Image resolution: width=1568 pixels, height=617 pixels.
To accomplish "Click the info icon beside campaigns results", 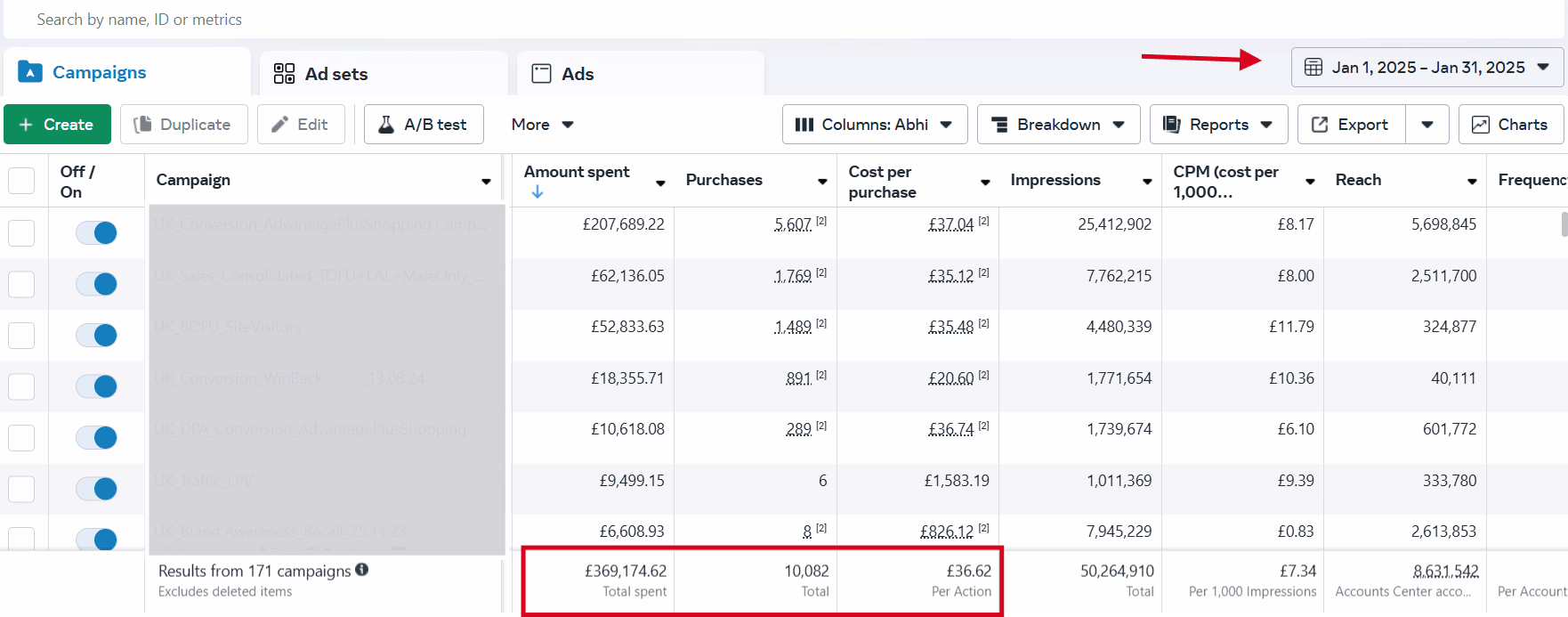I will (362, 570).
